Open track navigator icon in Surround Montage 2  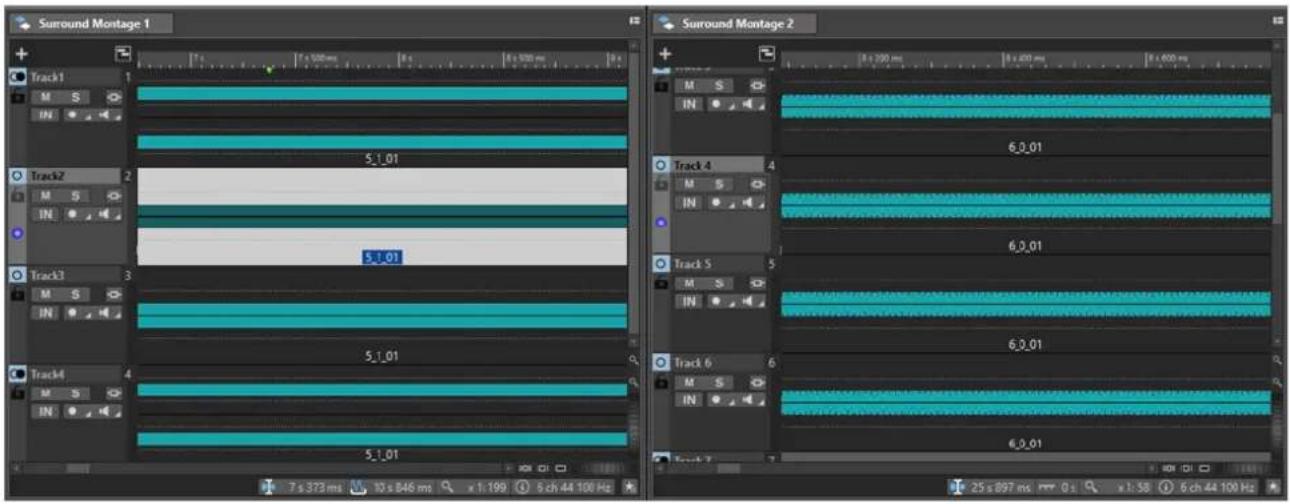[767, 54]
